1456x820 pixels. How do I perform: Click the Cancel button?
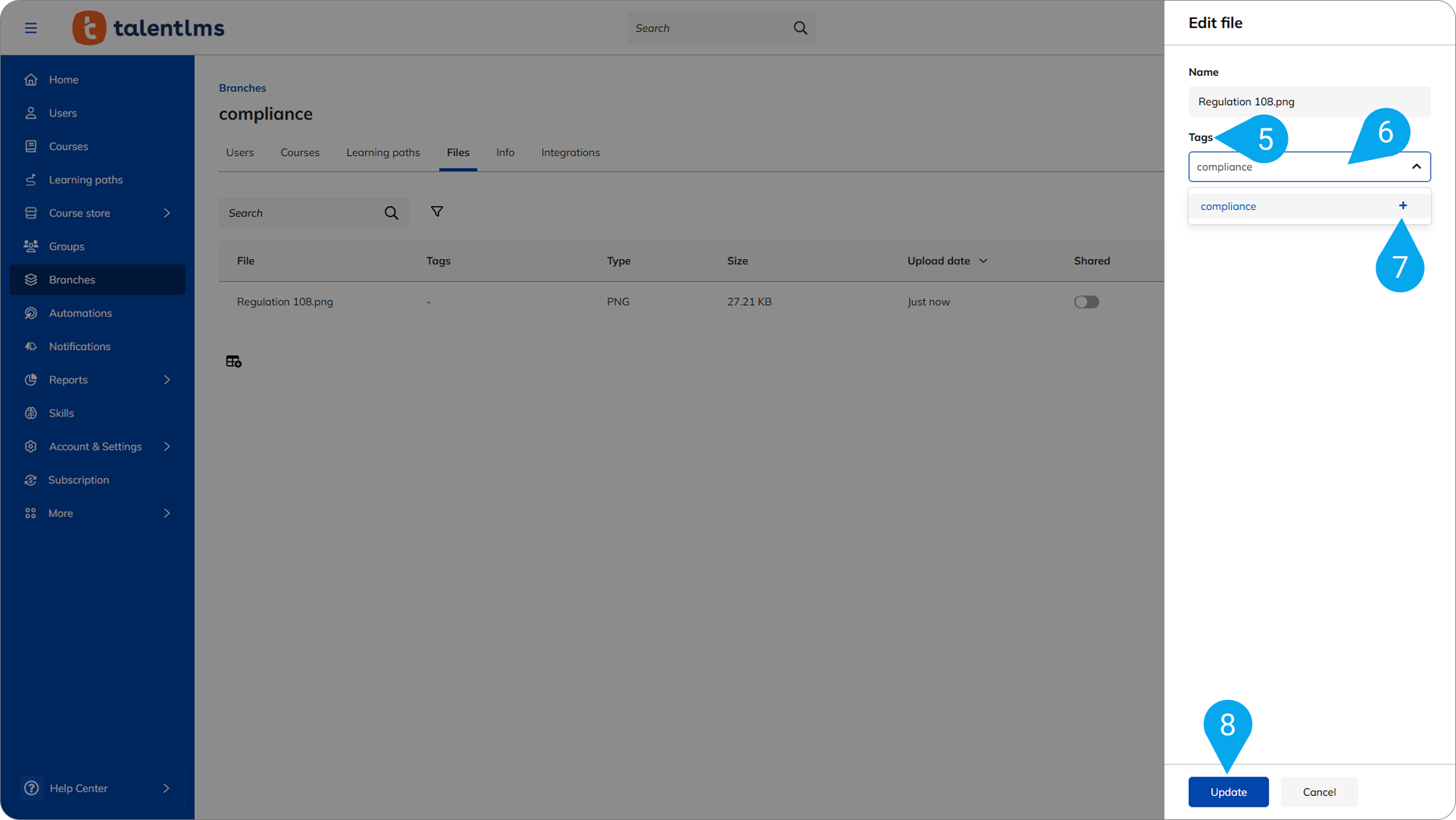pos(1319,792)
